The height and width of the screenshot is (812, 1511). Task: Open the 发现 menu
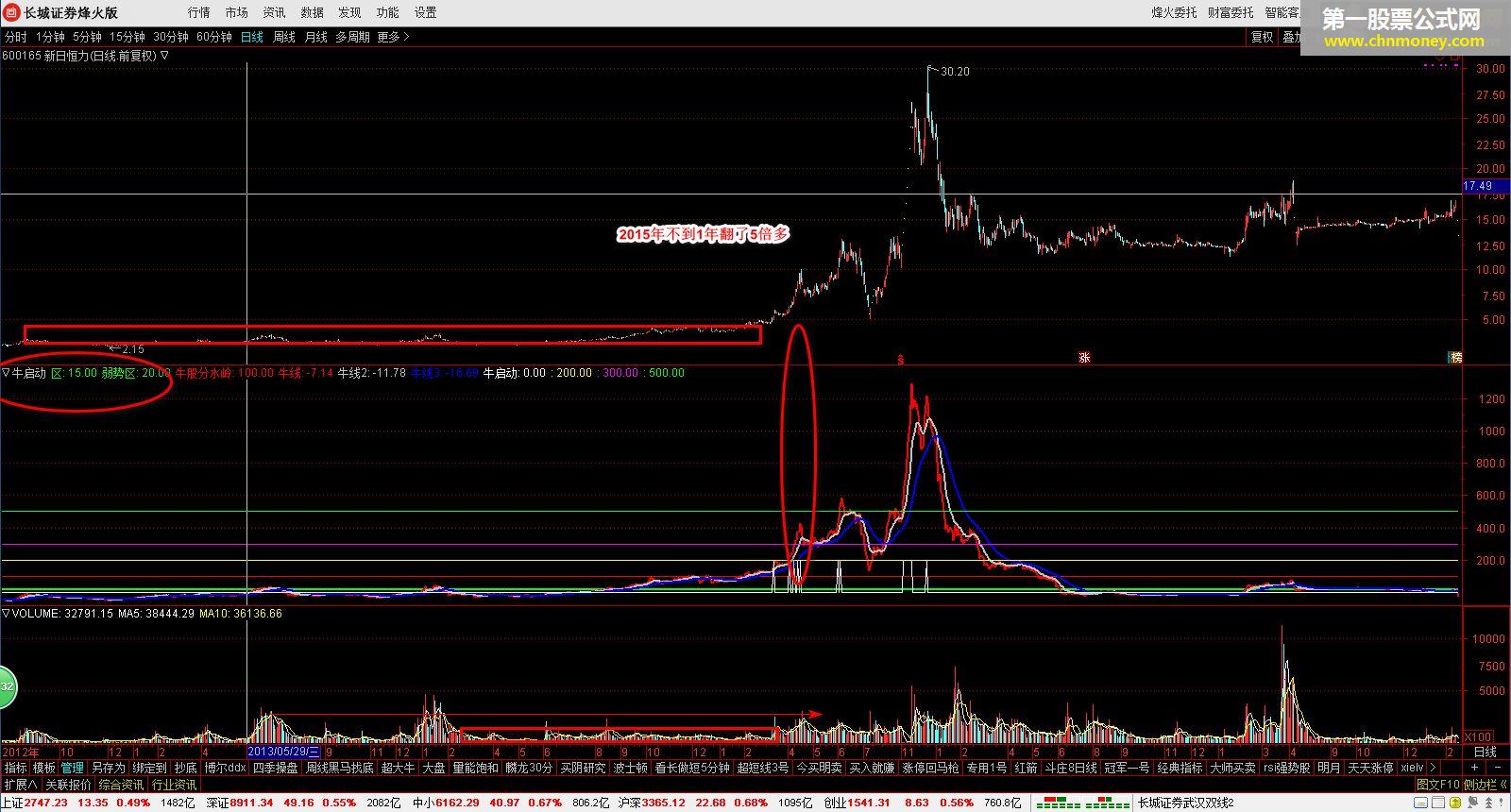point(349,12)
